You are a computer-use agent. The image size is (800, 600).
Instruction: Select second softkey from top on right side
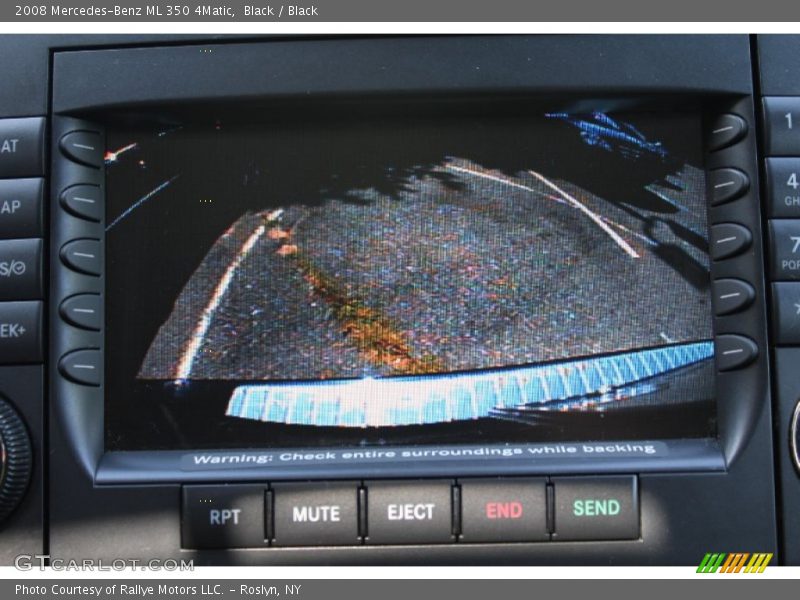tap(729, 186)
